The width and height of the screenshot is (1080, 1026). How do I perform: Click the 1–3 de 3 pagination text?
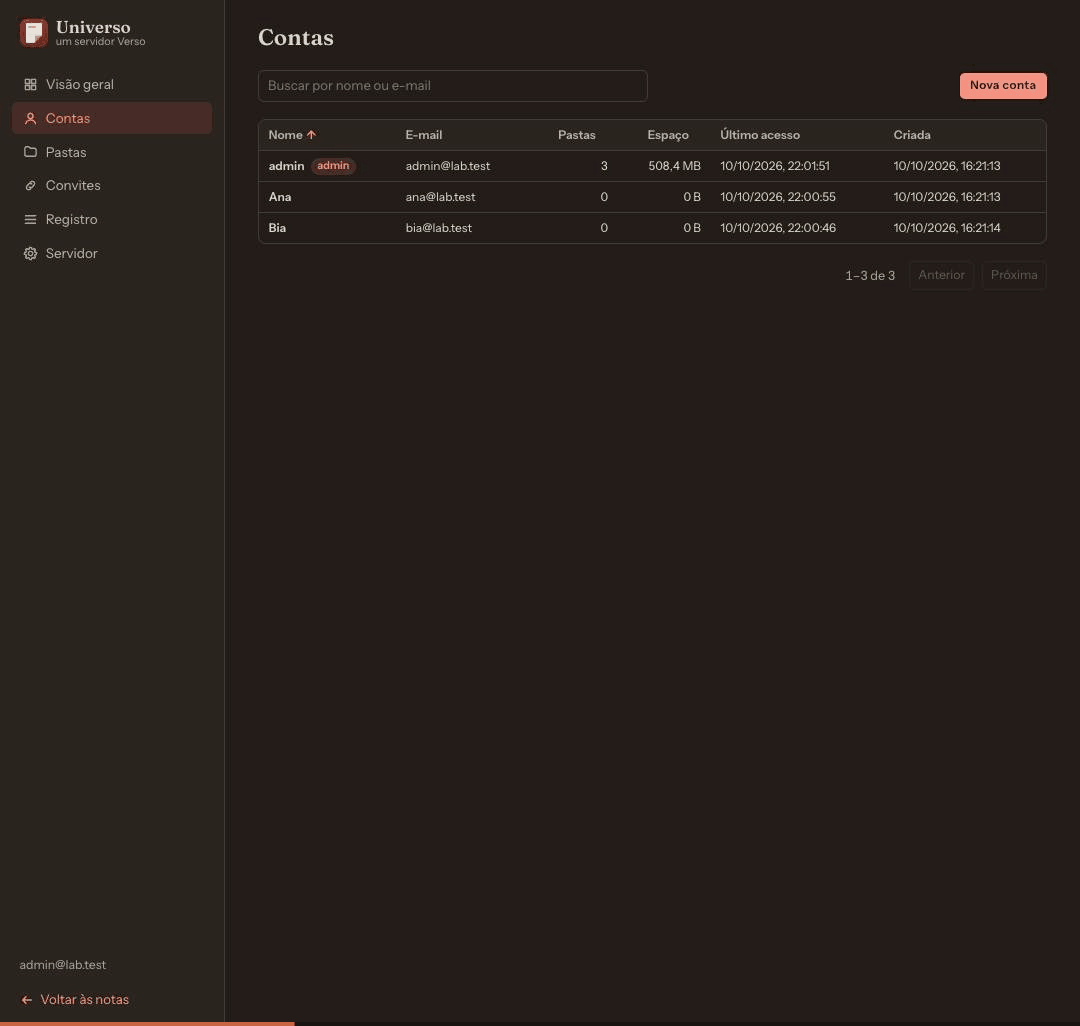click(x=870, y=275)
